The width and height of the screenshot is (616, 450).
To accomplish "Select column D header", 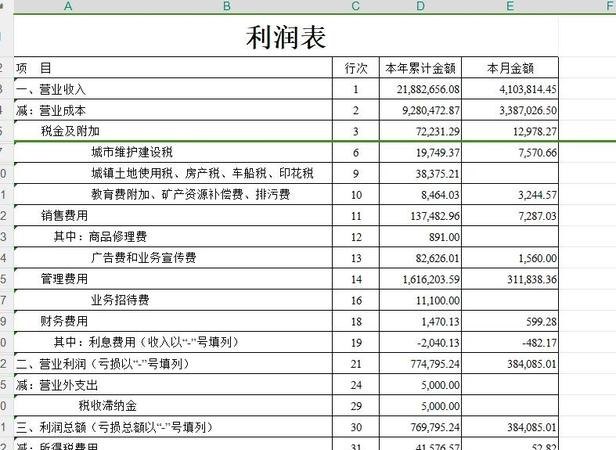I will click(420, 6).
